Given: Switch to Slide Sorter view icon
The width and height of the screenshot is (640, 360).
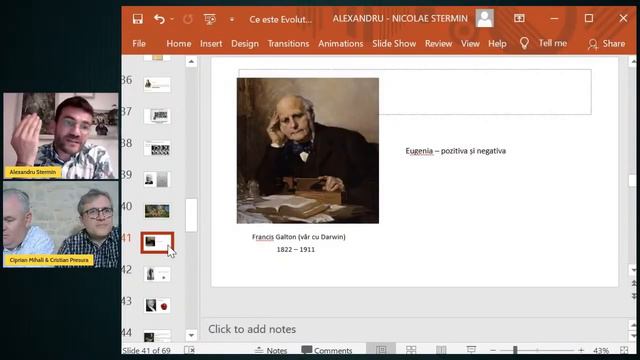Looking at the screenshot, I should pyautogui.click(x=411, y=350).
